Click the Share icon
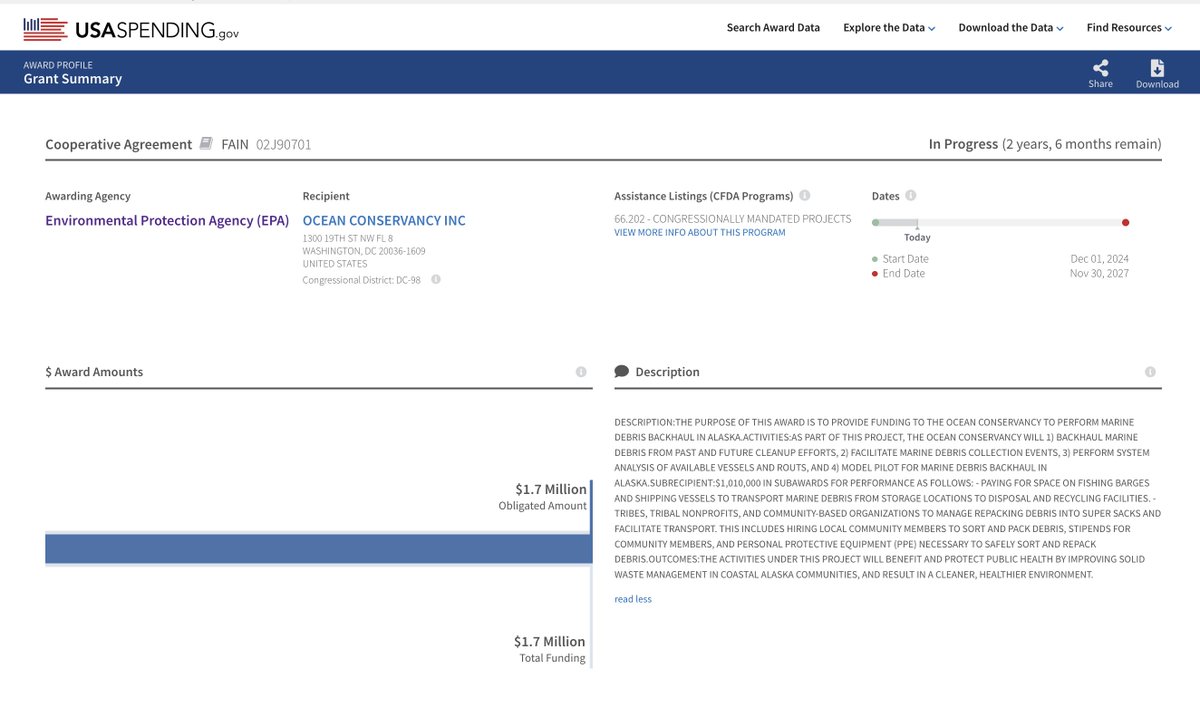1200x717 pixels. (1100, 68)
